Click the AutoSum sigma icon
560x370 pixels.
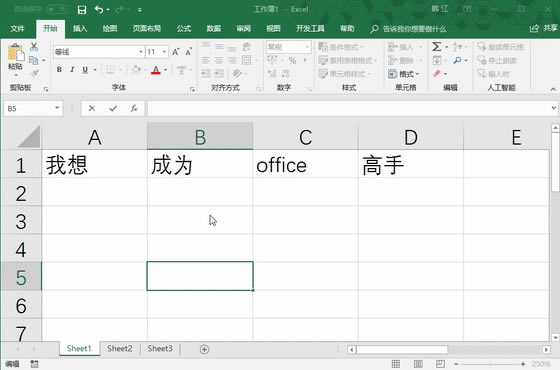point(436,47)
